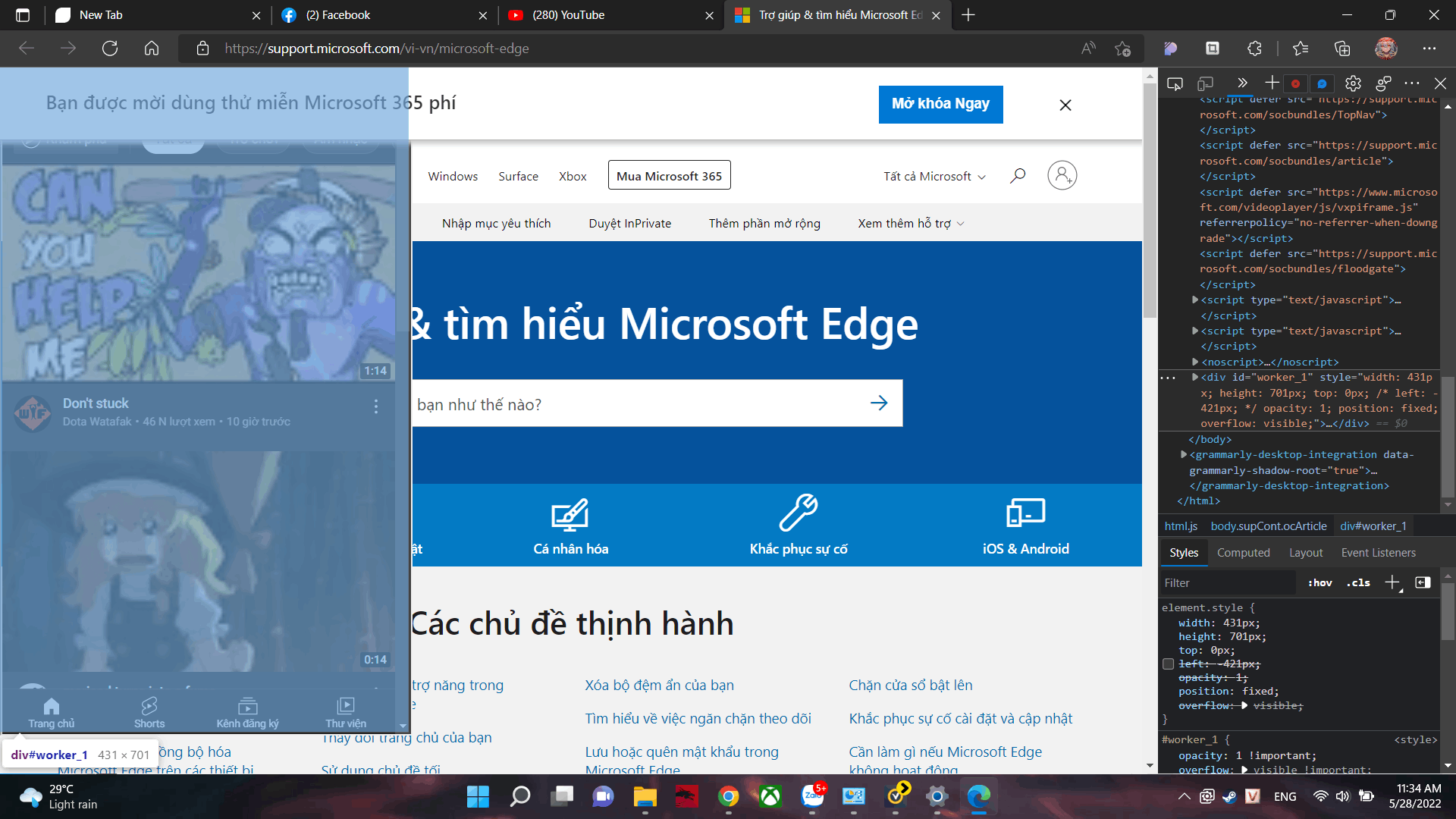The image size is (1456, 819).
Task: Expand the noscript node in Elements panel
Action: (x=1195, y=362)
